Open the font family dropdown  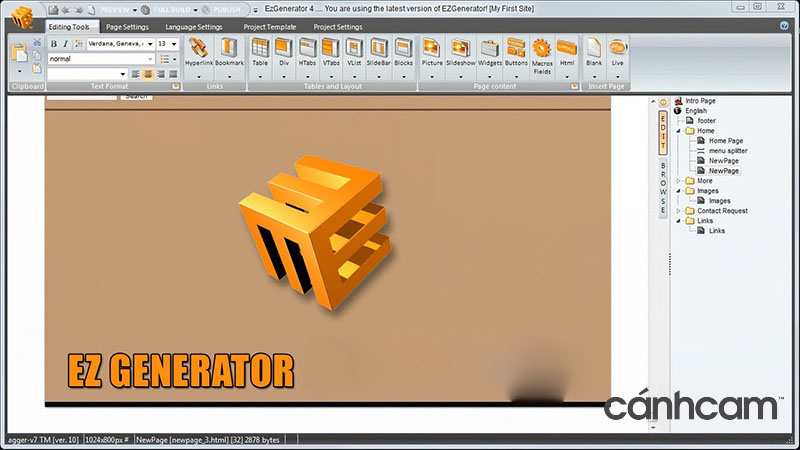tap(150, 44)
